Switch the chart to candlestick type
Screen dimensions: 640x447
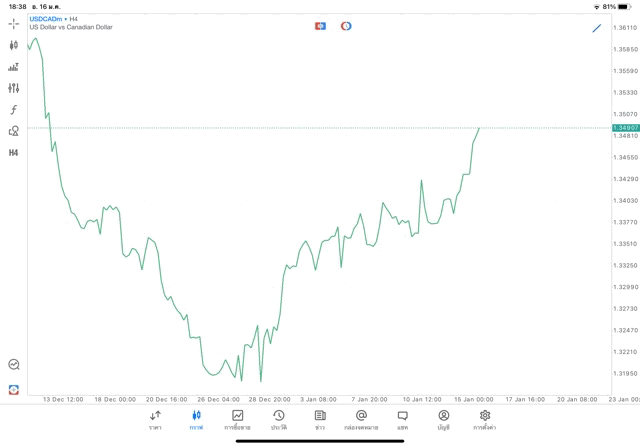click(x=14, y=45)
